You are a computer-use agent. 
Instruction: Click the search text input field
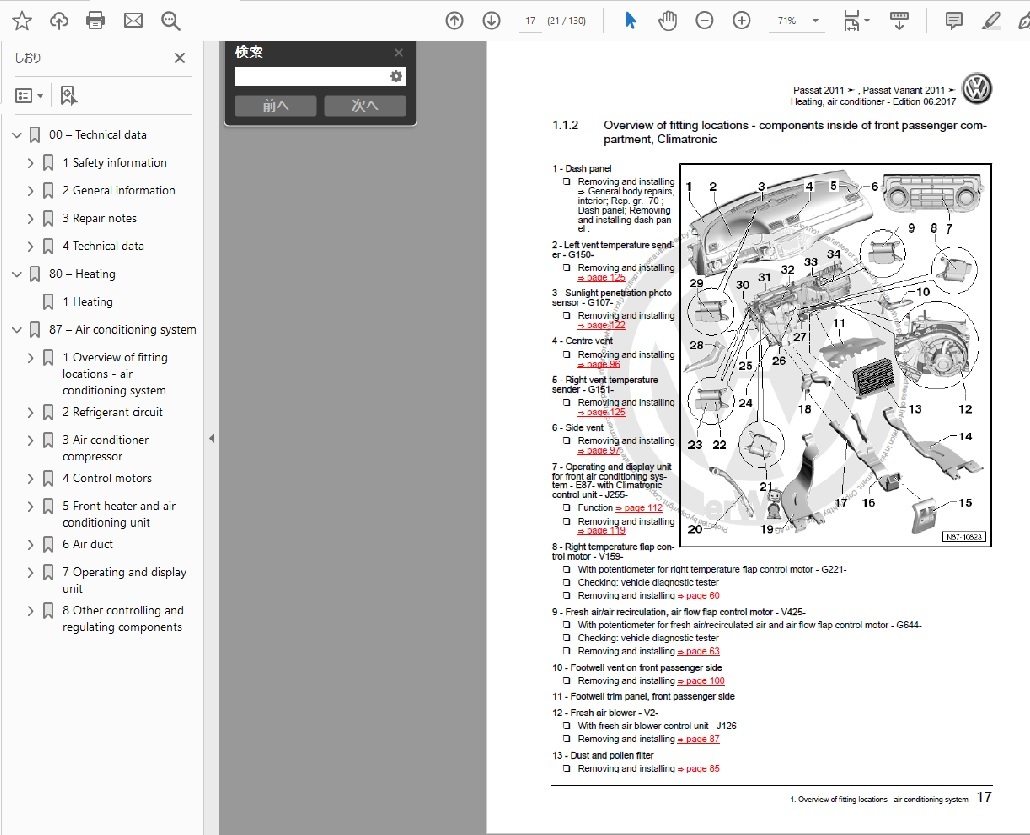click(x=310, y=77)
